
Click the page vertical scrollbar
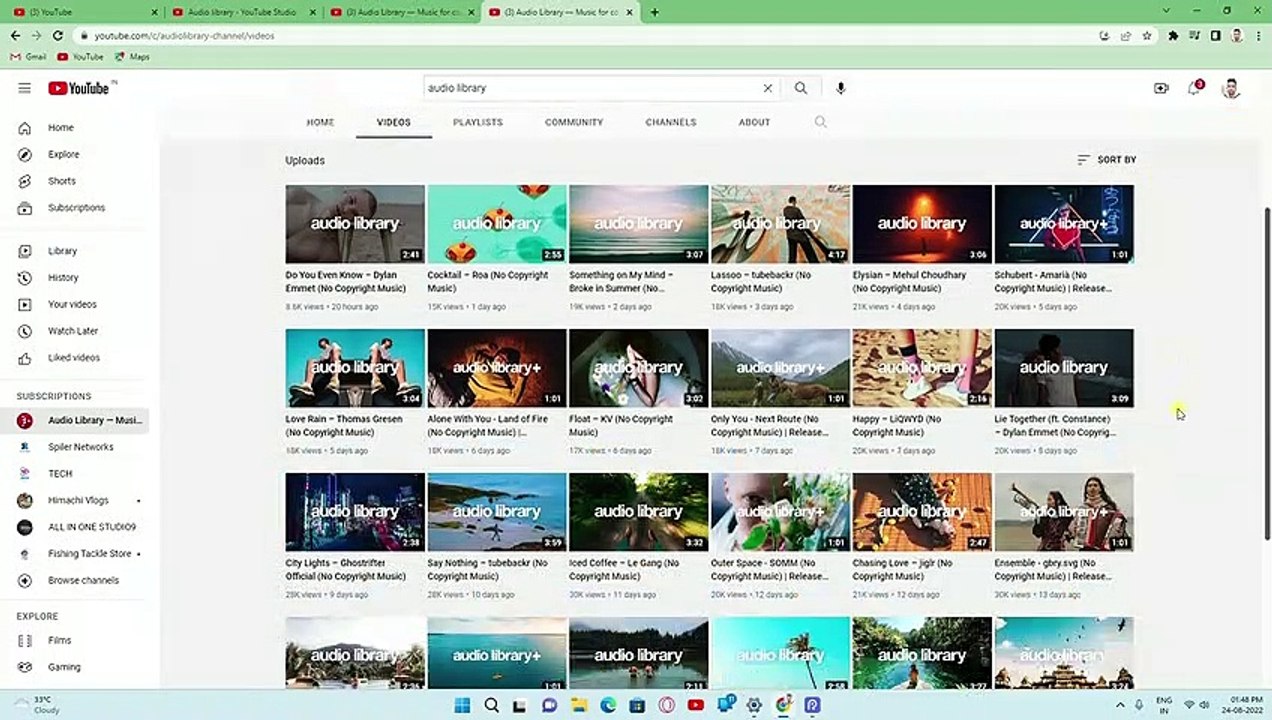pos(1267,375)
